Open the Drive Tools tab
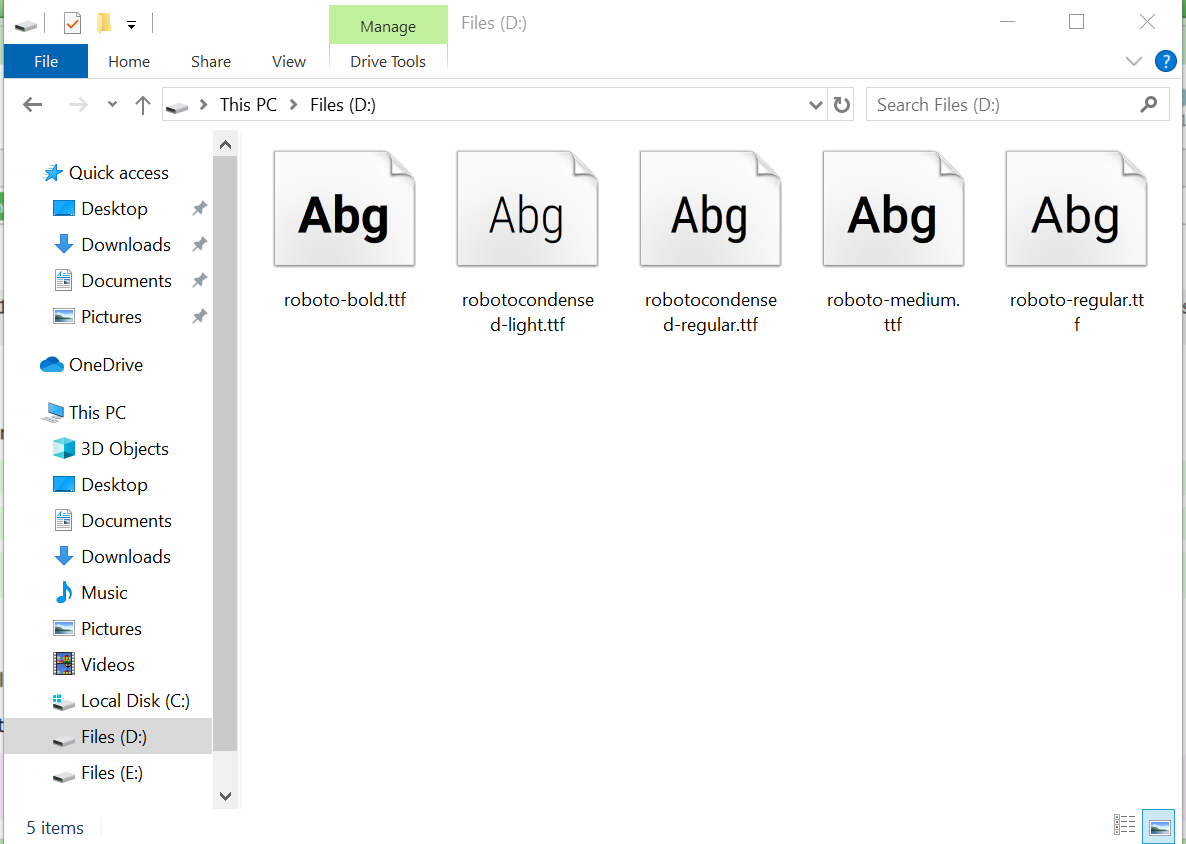 (x=388, y=61)
